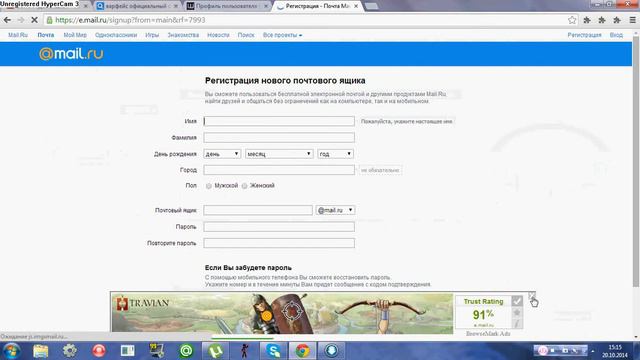This screenshot has height=360, width=640.
Task: Open the blue download app on taskbar
Action: tap(331, 351)
